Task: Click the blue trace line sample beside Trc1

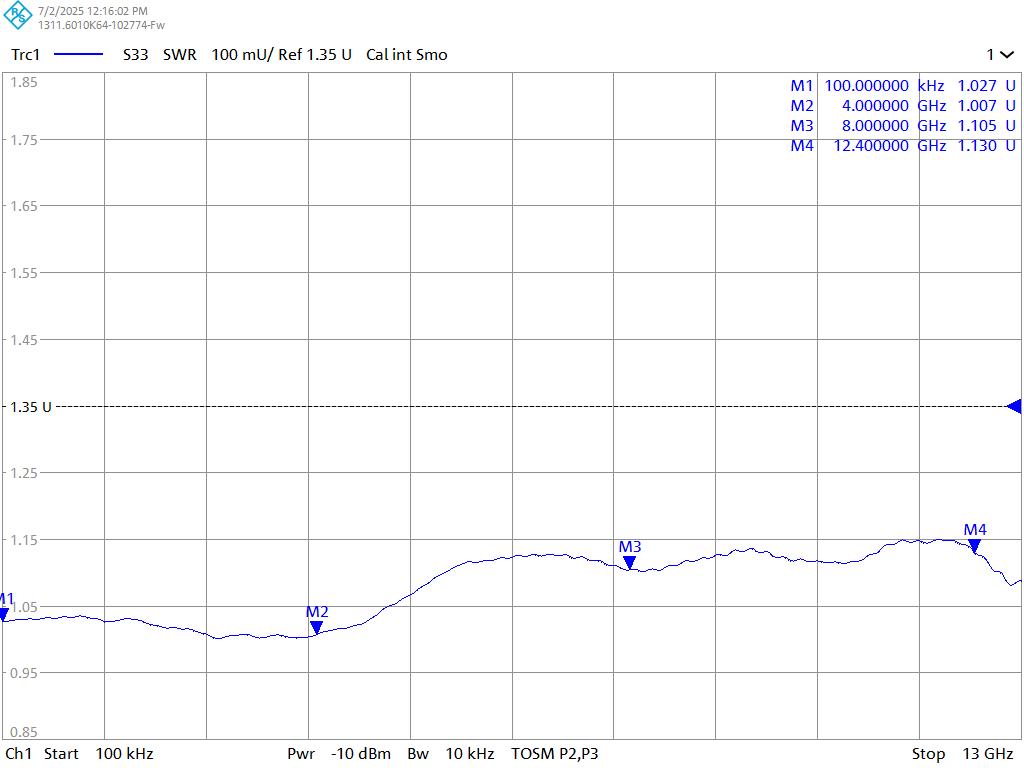Action: [x=78, y=55]
